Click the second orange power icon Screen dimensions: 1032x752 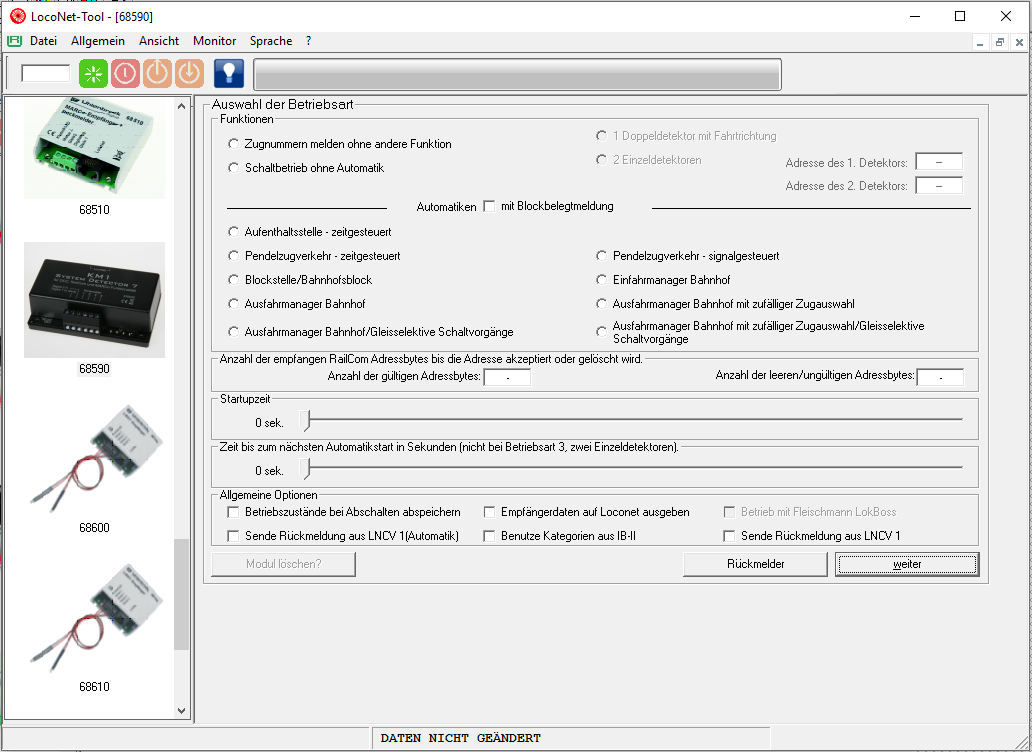point(189,74)
